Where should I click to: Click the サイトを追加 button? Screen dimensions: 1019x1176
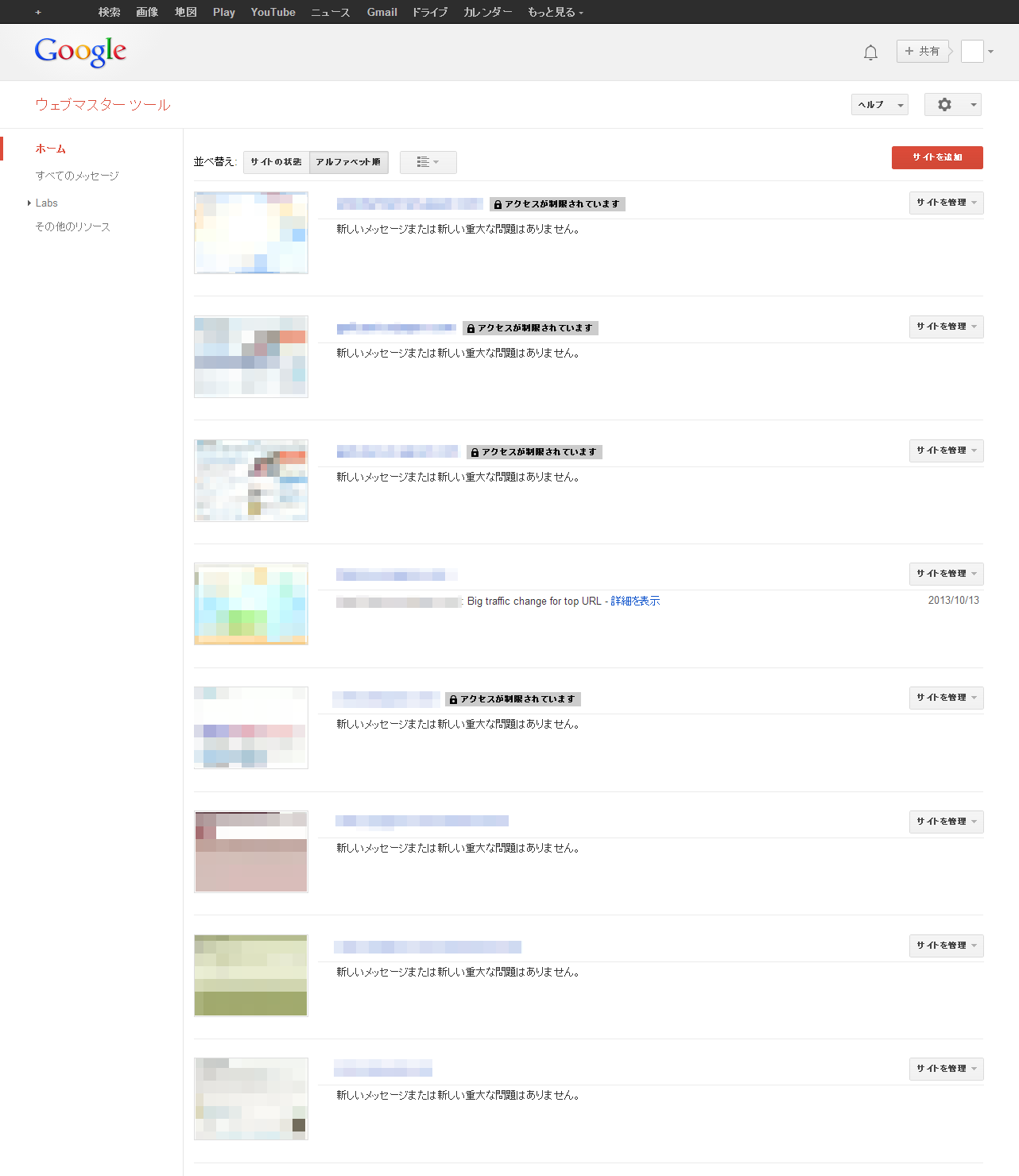click(937, 157)
